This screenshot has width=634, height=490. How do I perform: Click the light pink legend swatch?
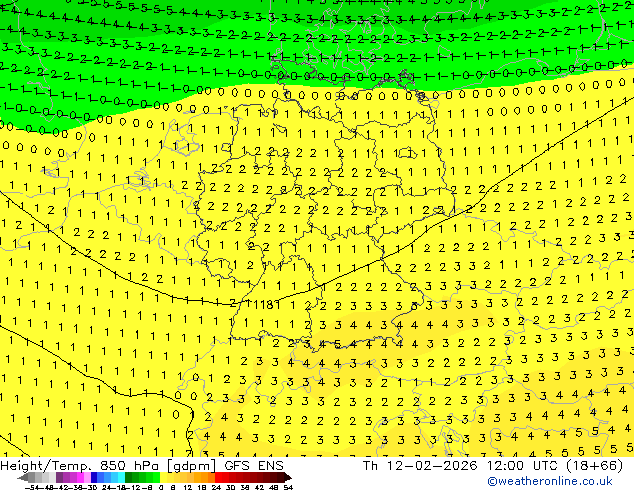click(x=87, y=478)
